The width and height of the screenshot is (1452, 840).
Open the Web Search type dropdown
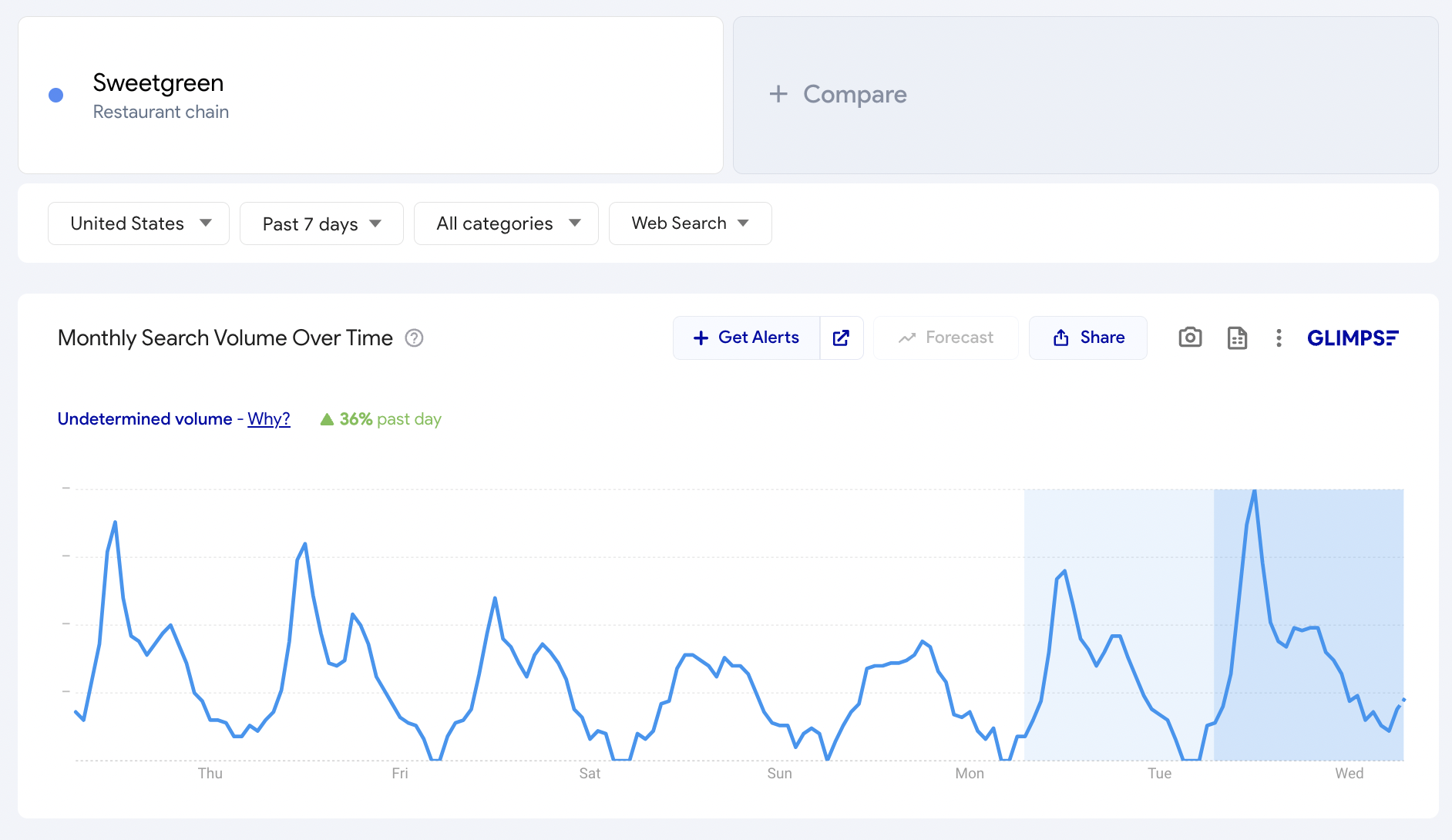691,223
